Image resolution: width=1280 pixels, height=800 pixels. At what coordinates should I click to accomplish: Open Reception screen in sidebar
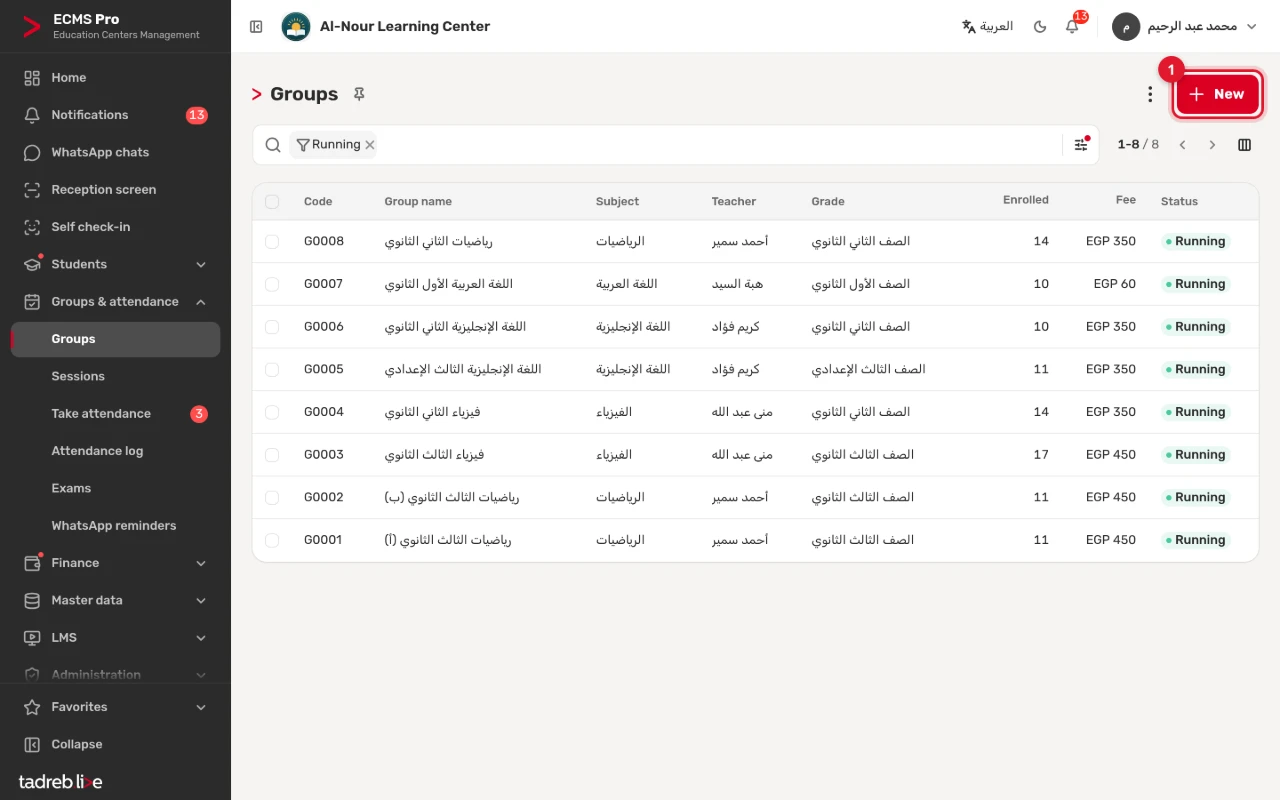coord(115,190)
